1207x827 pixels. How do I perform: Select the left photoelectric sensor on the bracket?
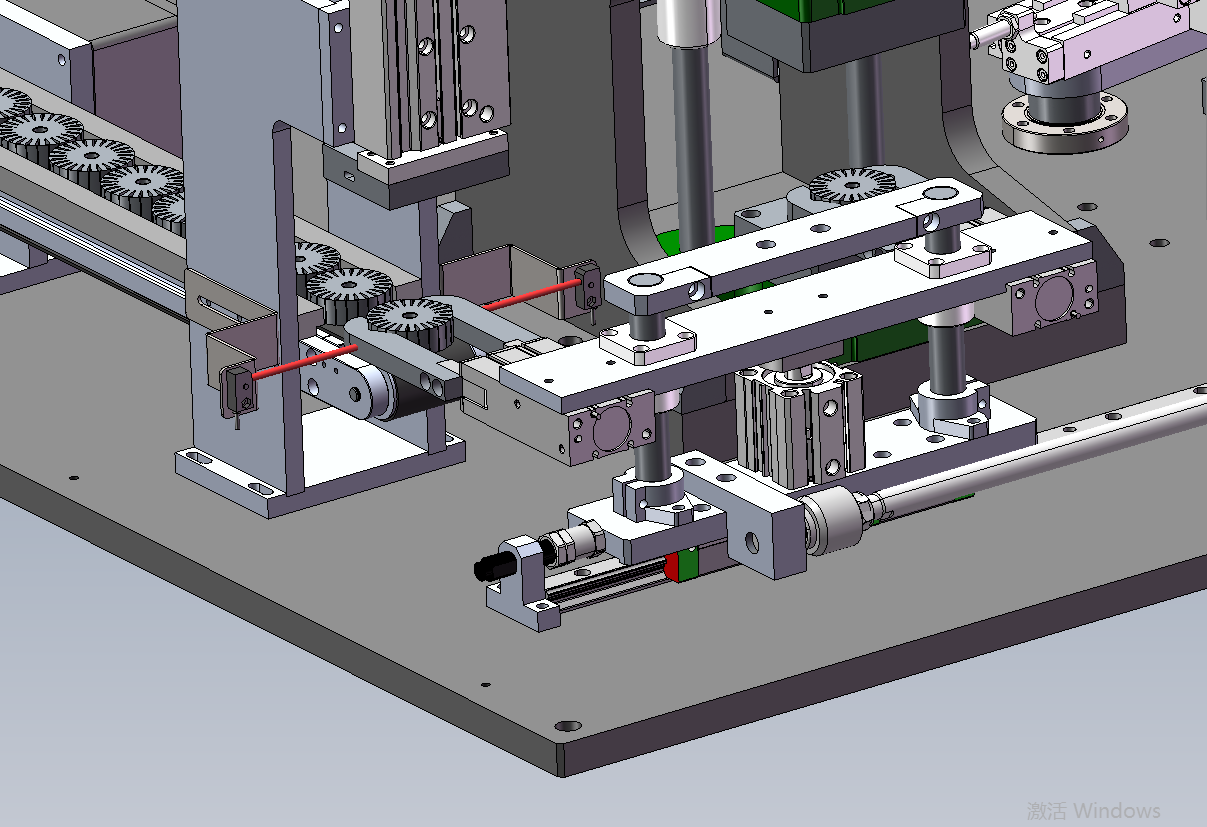pyautogui.click(x=239, y=389)
